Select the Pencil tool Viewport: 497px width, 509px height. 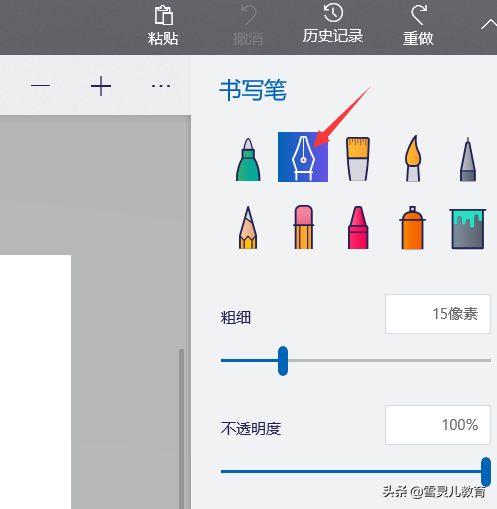[248, 228]
